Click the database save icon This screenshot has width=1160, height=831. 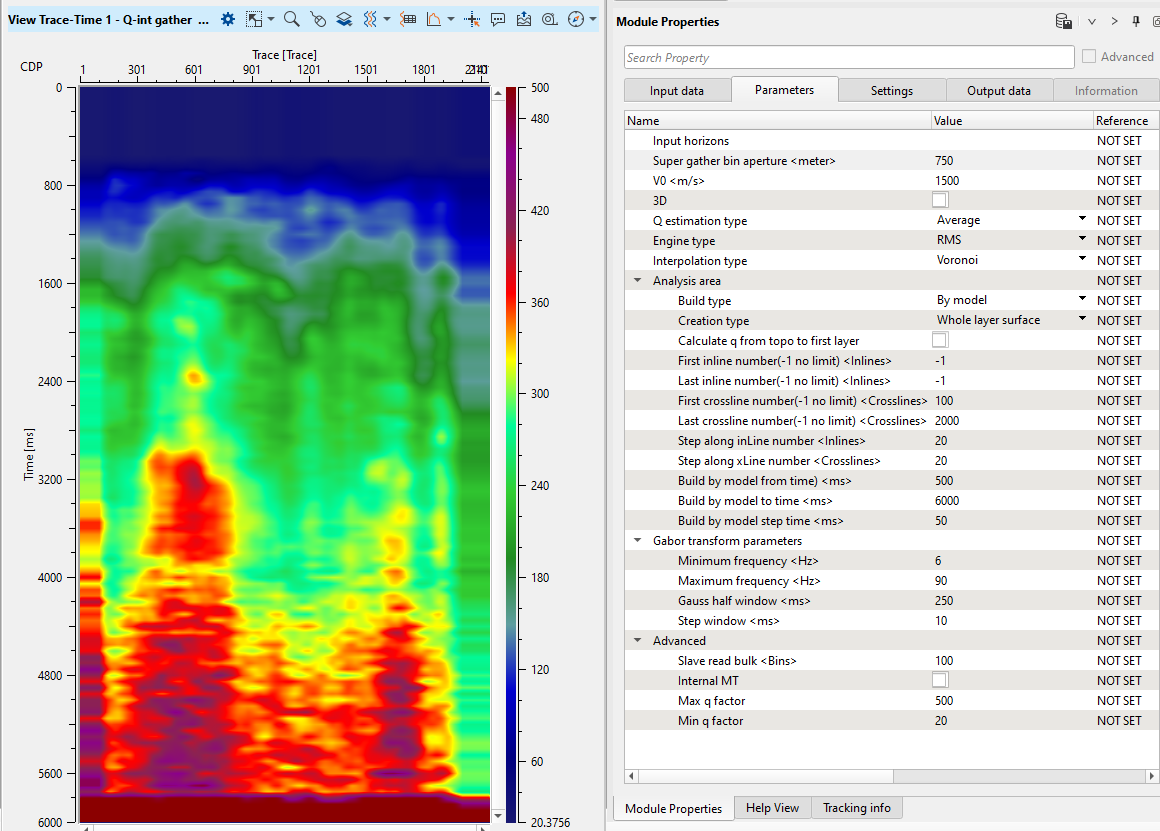1064,21
